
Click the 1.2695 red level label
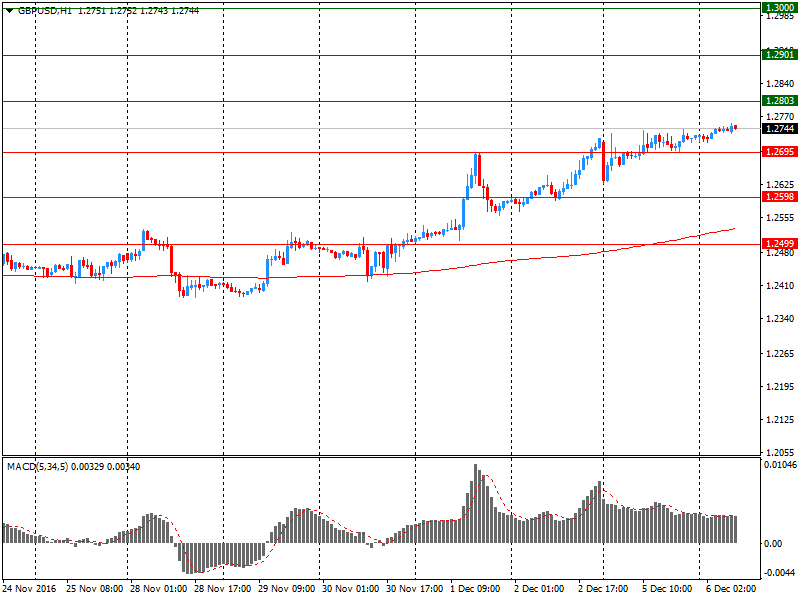pos(780,152)
